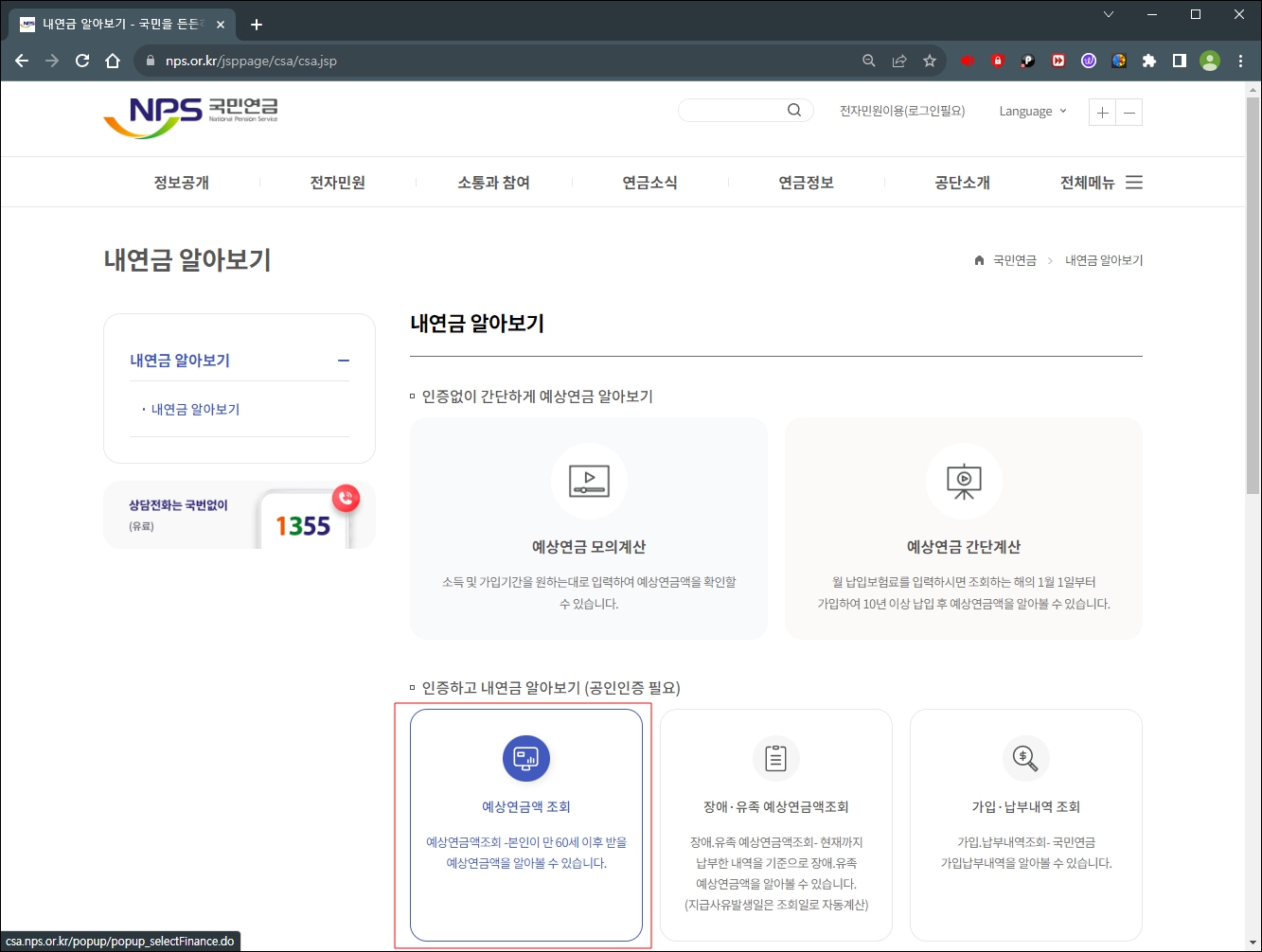This screenshot has height=952, width=1262.
Task: Click the 전자민원이용(로그인필요) link
Action: pyautogui.click(x=902, y=111)
